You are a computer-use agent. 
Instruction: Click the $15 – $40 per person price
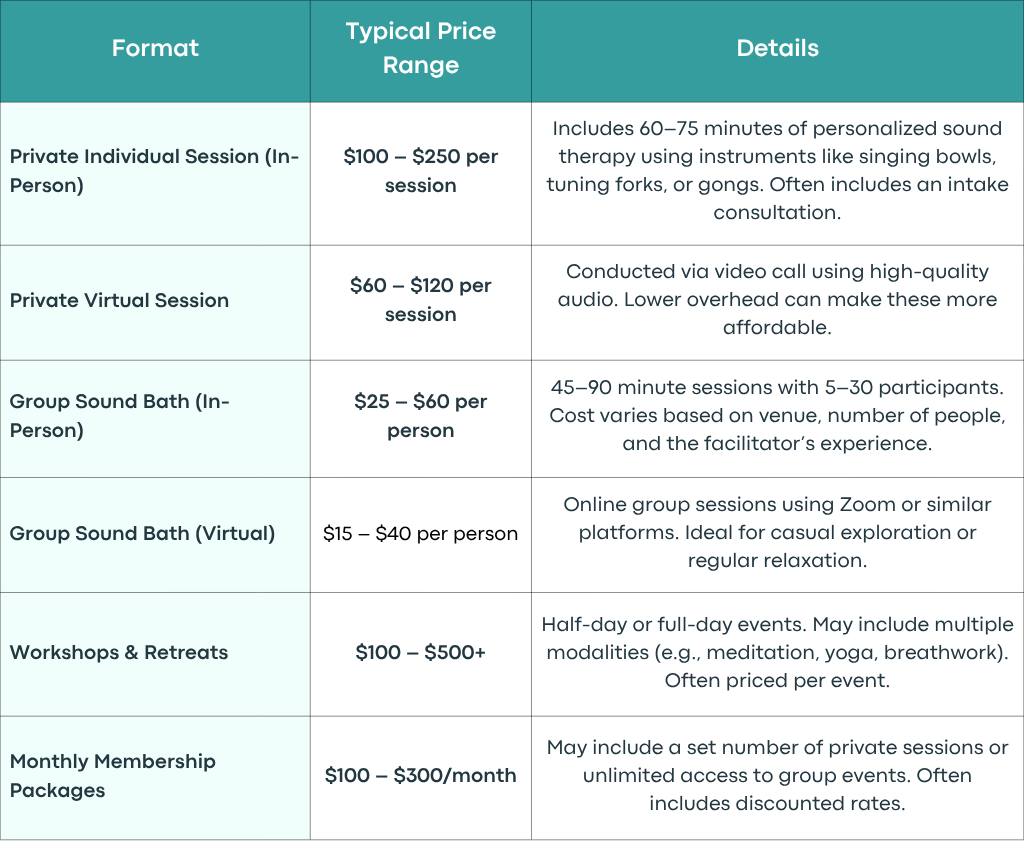click(x=421, y=533)
